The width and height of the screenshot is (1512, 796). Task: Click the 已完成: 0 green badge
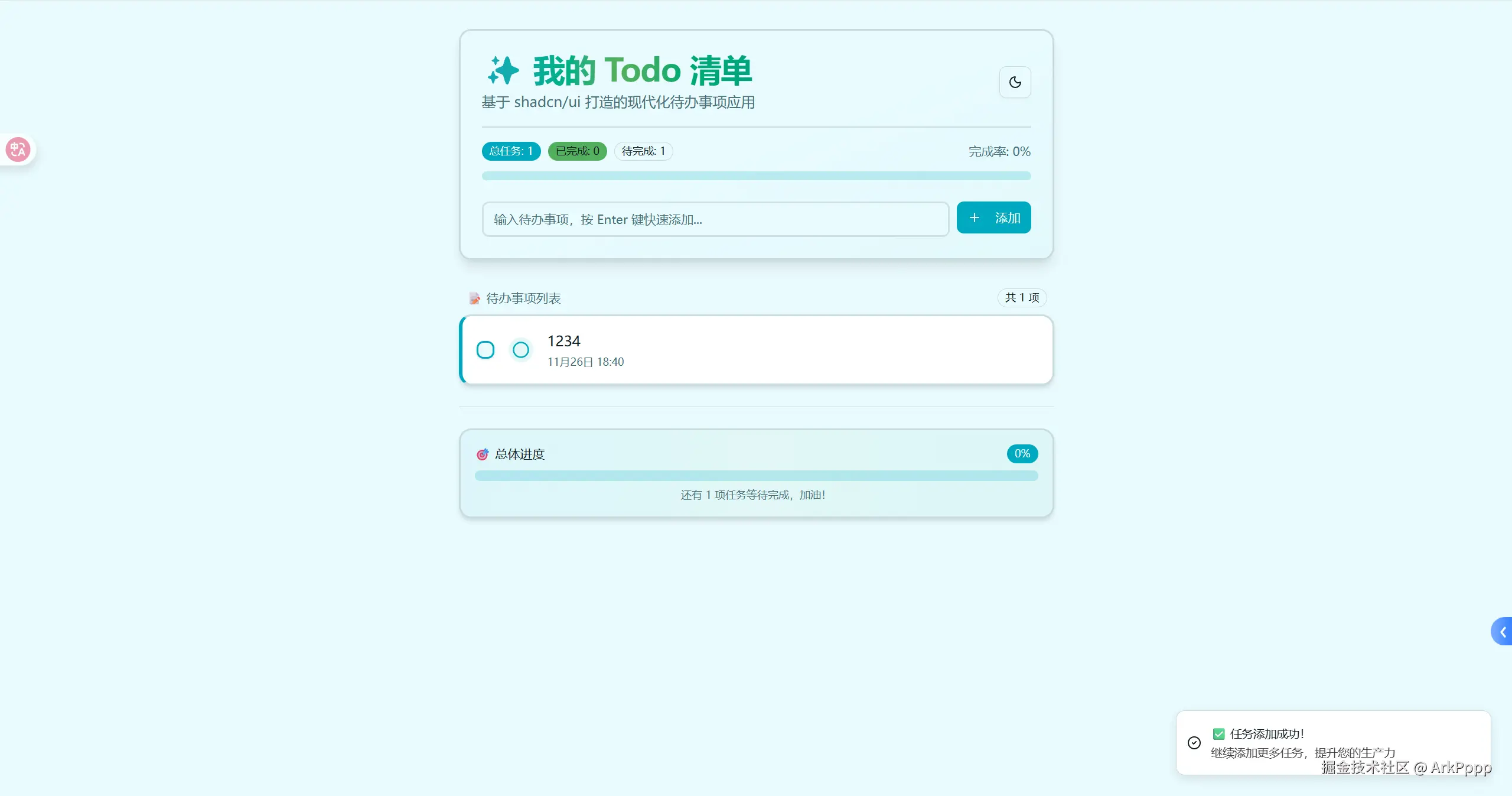coord(577,151)
